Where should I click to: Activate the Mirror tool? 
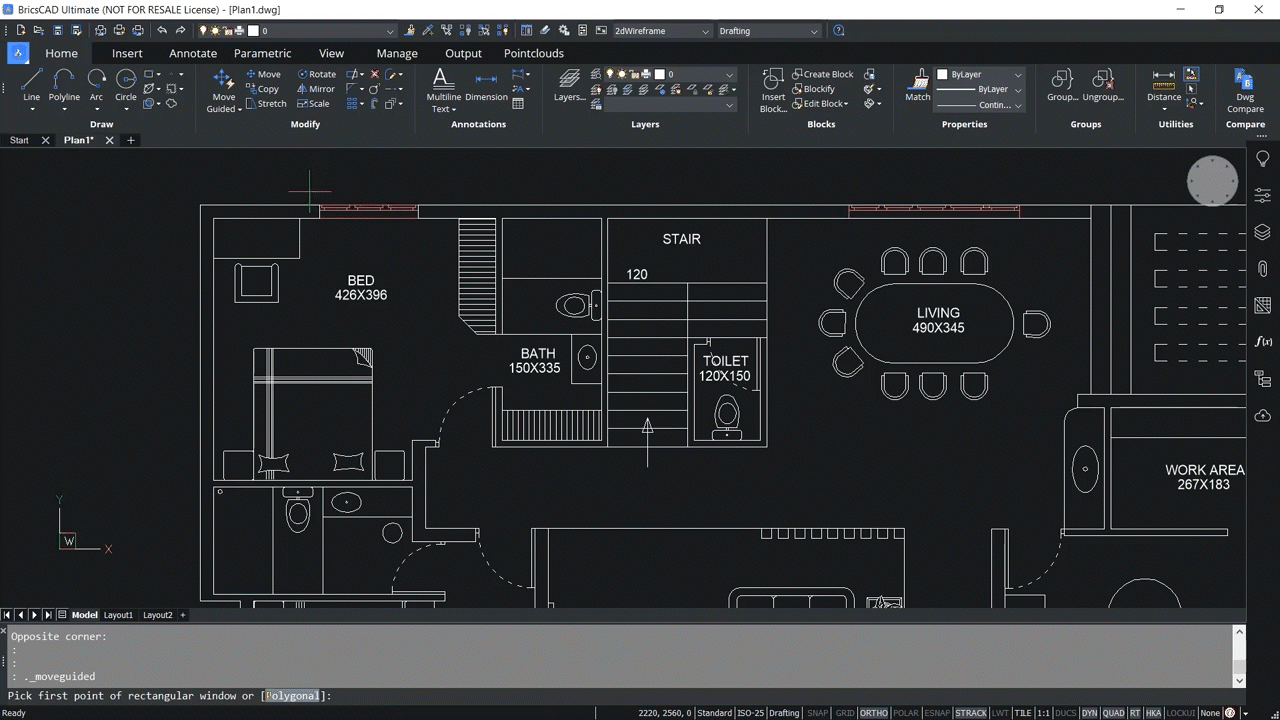coord(316,88)
